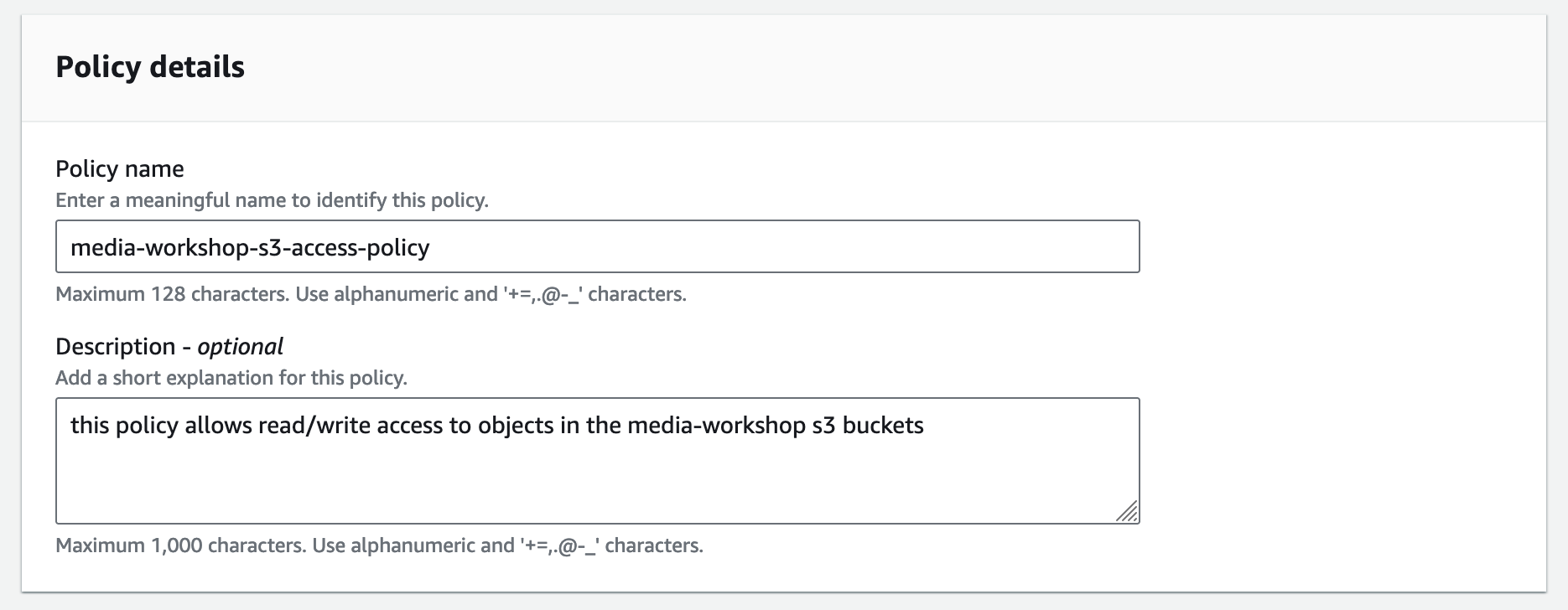Click "media-workshop" inside the description text

click(x=716, y=426)
